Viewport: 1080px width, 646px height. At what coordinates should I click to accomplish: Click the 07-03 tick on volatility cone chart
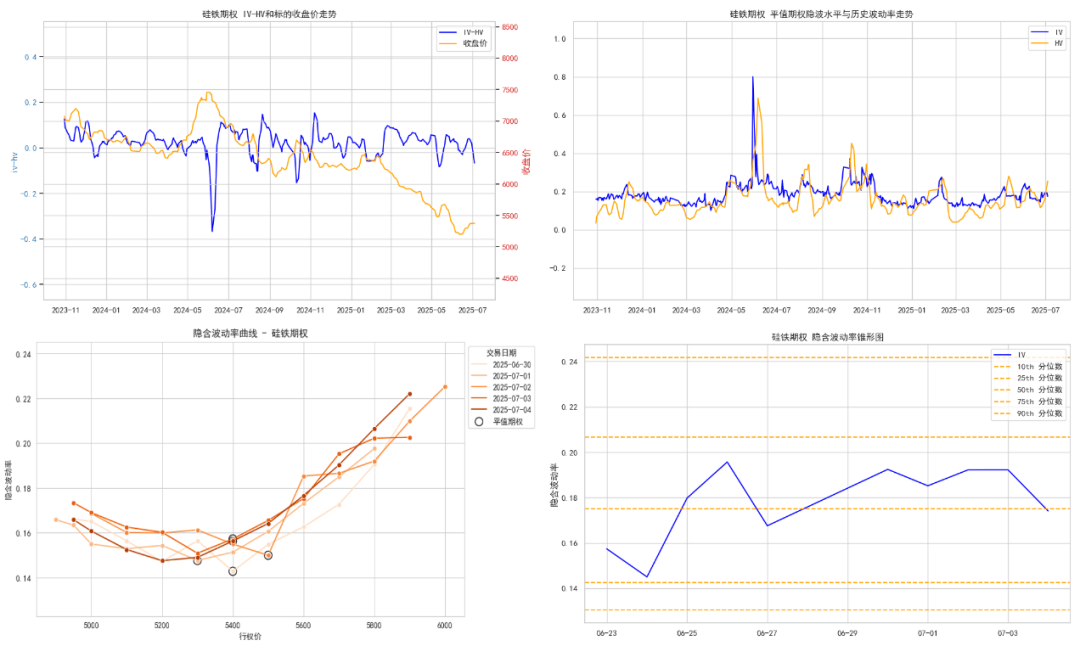coord(1008,634)
